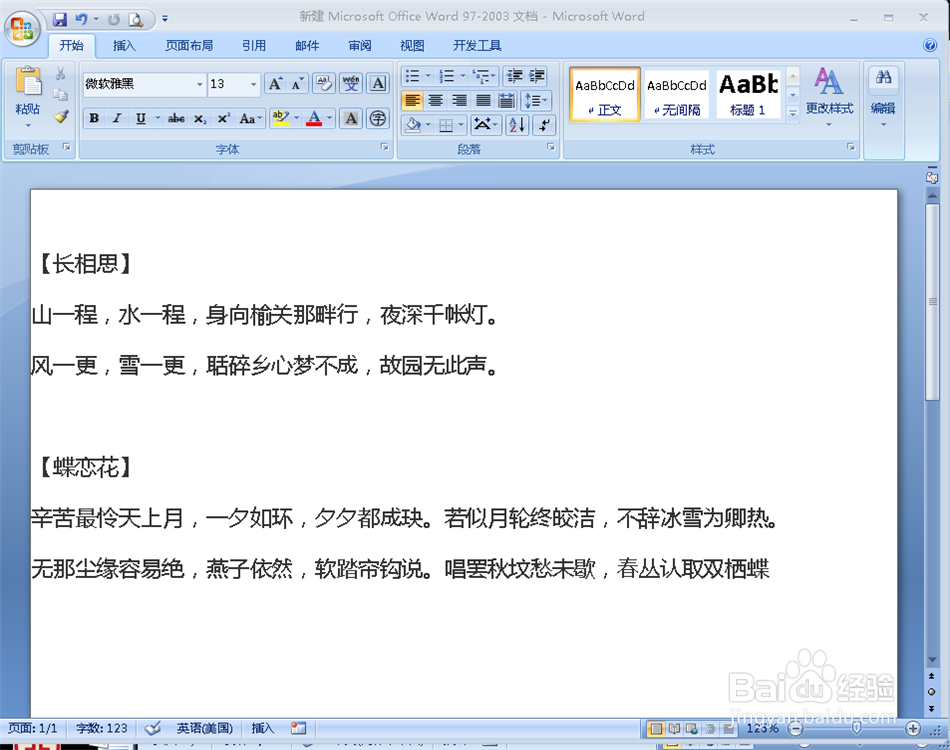Apply subscript formatting
950x750 pixels.
click(x=200, y=117)
